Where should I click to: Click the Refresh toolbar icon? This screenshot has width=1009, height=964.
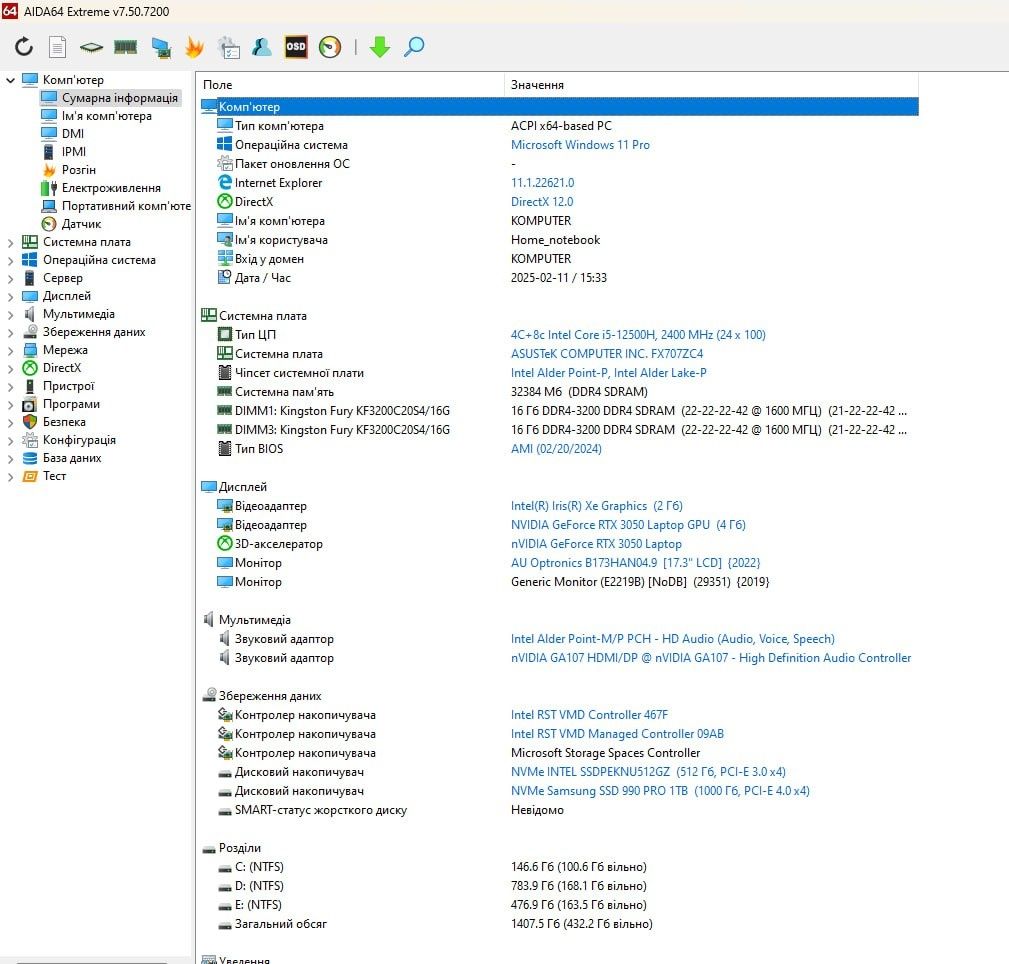pyautogui.click(x=24, y=46)
